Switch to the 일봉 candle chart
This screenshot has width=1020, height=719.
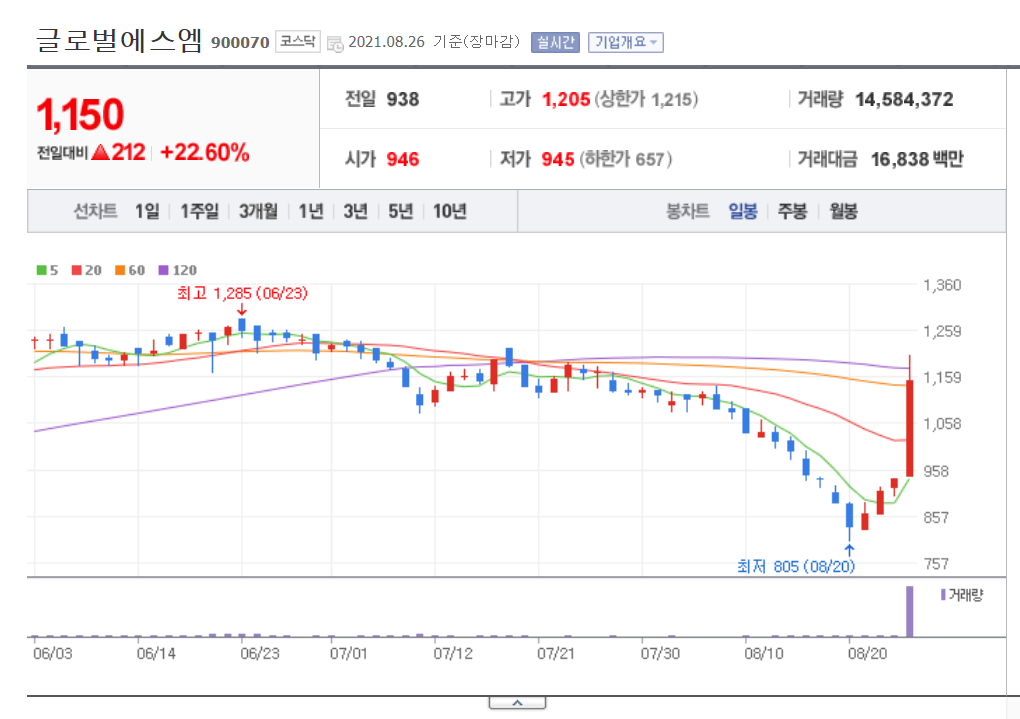[743, 211]
